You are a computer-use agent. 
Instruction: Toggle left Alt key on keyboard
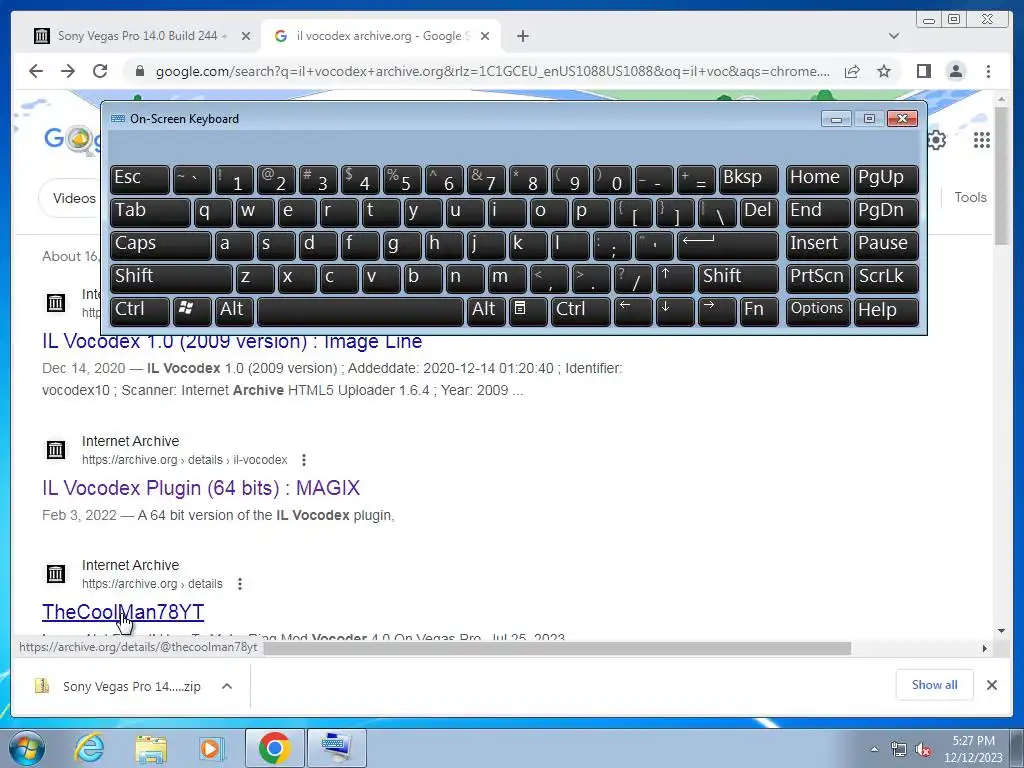[234, 310]
